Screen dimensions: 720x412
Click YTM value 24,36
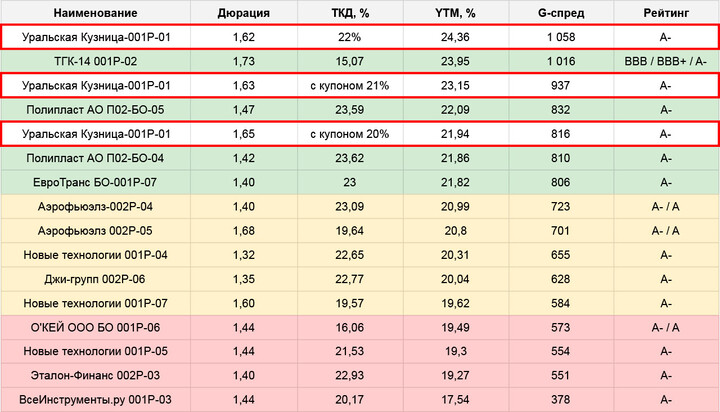pos(455,37)
